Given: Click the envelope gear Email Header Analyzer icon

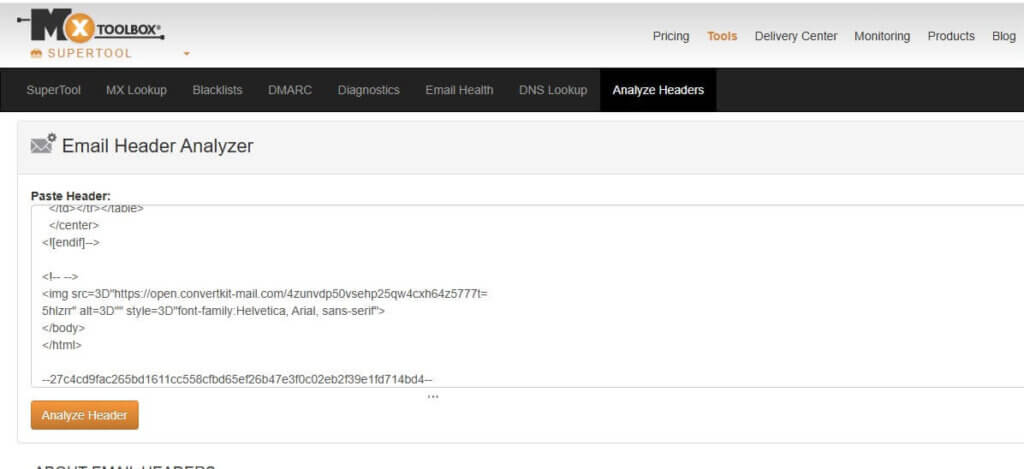Looking at the screenshot, I should (x=43, y=144).
